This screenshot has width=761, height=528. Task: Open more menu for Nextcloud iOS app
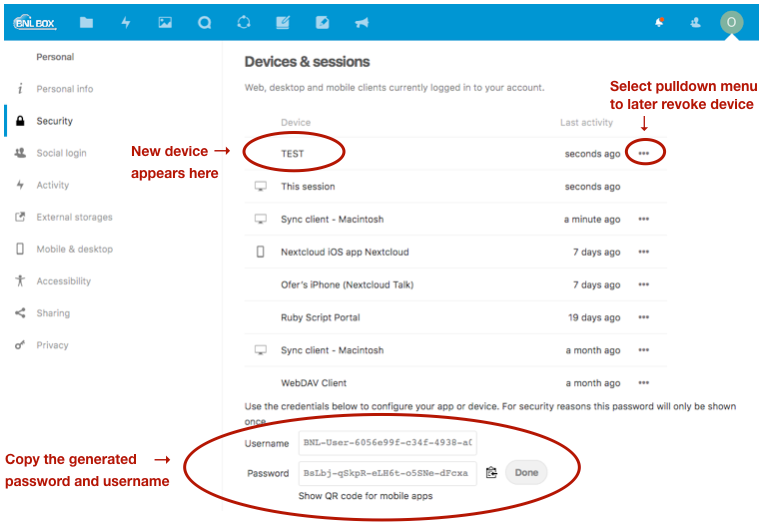[x=644, y=252]
